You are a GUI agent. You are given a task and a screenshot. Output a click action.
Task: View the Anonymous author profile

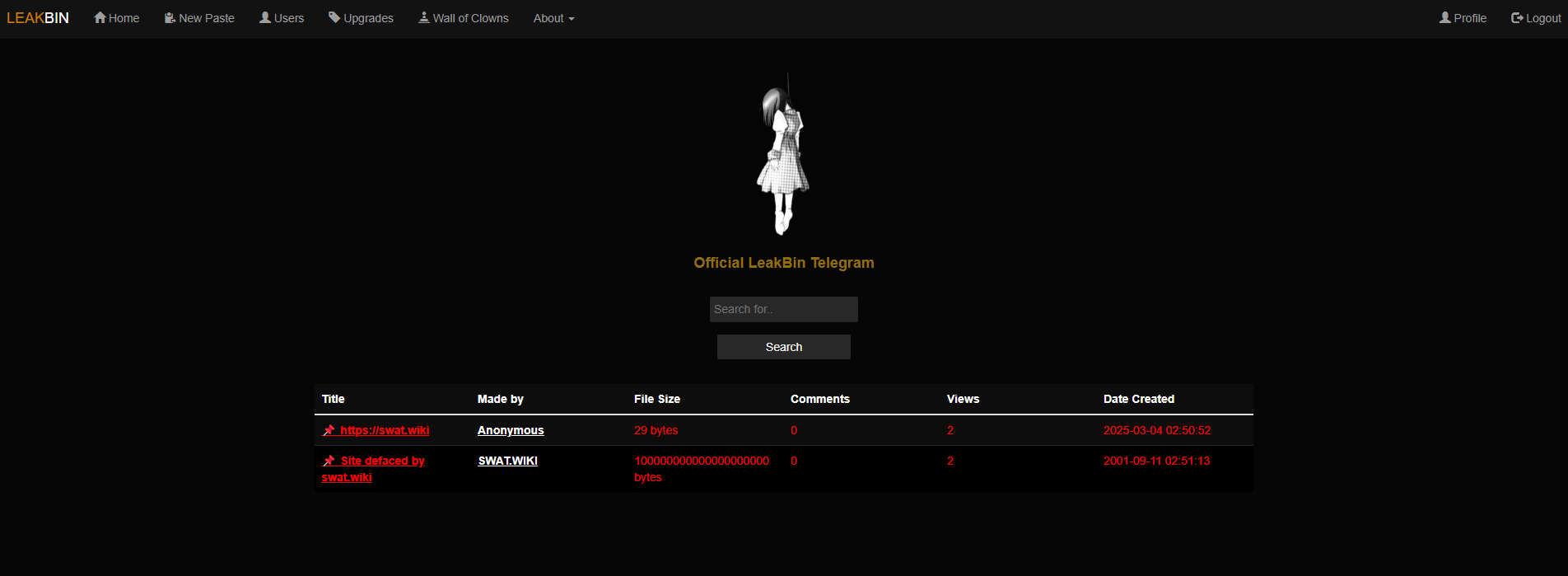[511, 430]
